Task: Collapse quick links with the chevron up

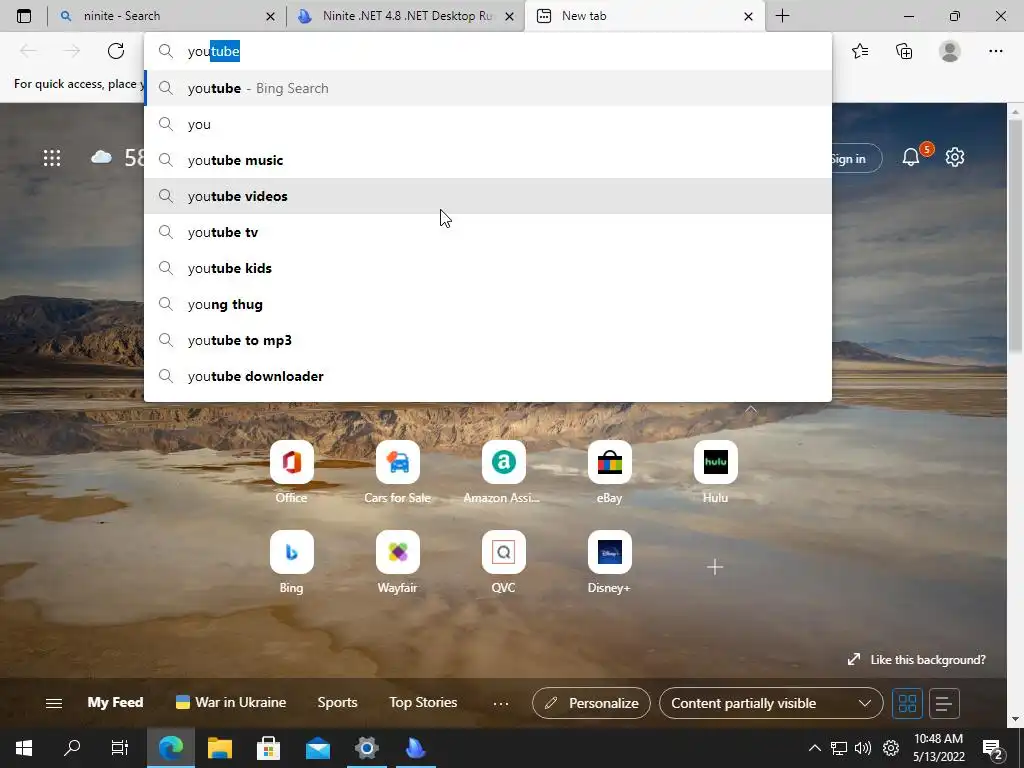Action: (751, 409)
